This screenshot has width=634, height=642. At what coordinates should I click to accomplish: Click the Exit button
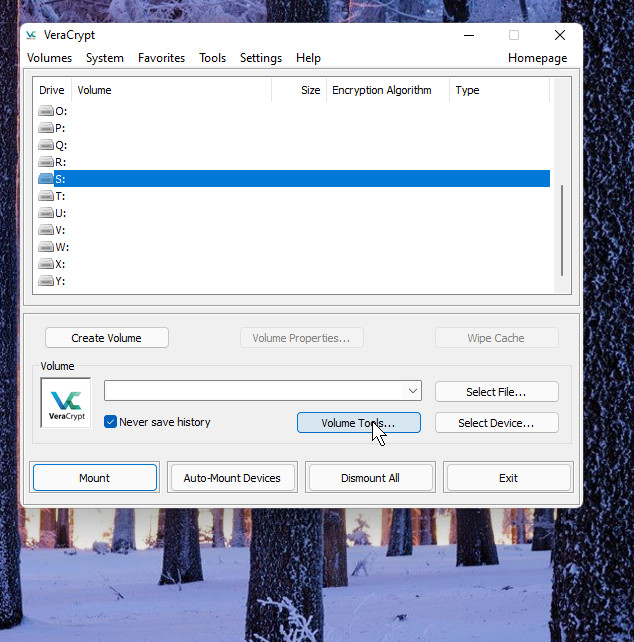(508, 478)
